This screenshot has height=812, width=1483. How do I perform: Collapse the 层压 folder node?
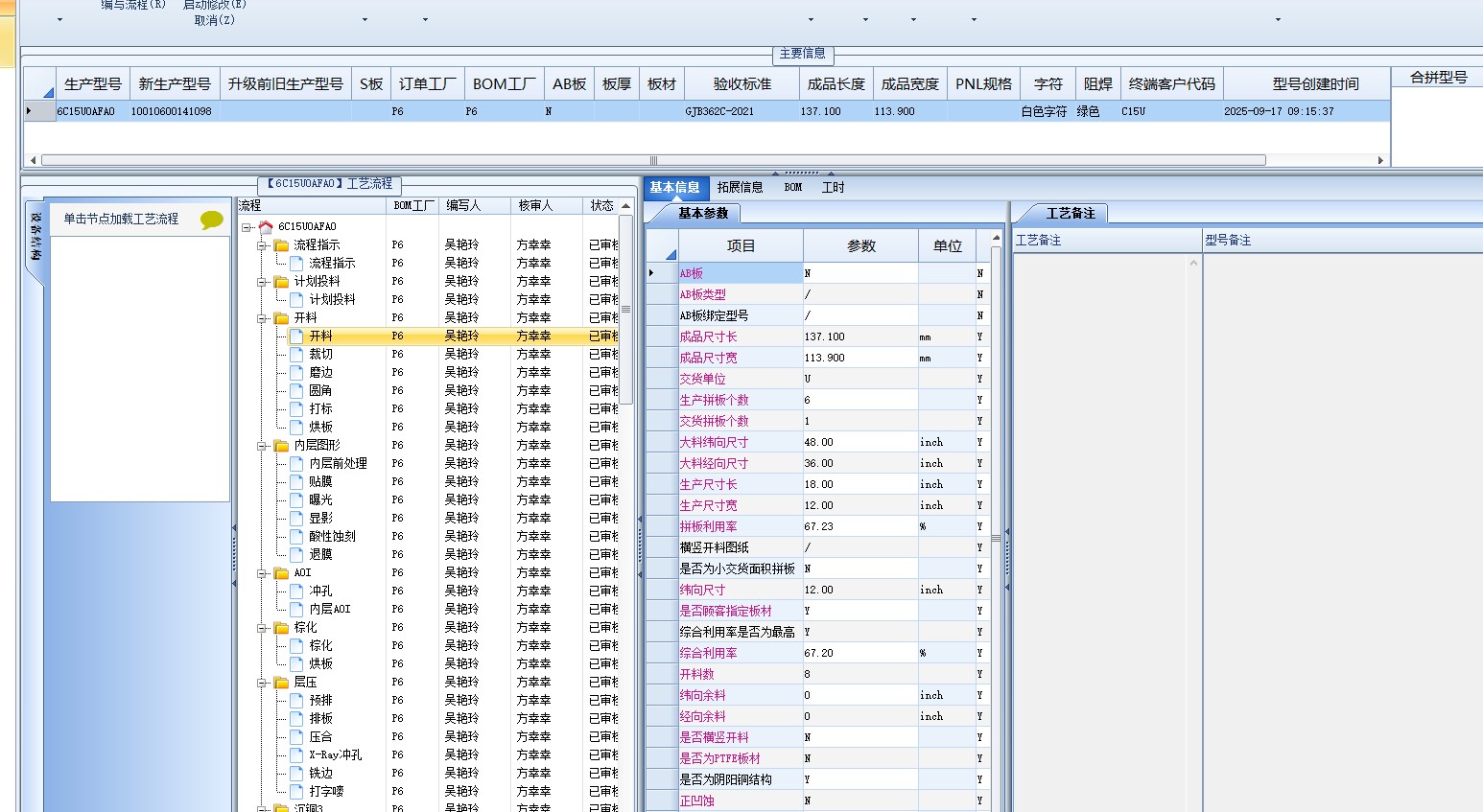click(262, 683)
